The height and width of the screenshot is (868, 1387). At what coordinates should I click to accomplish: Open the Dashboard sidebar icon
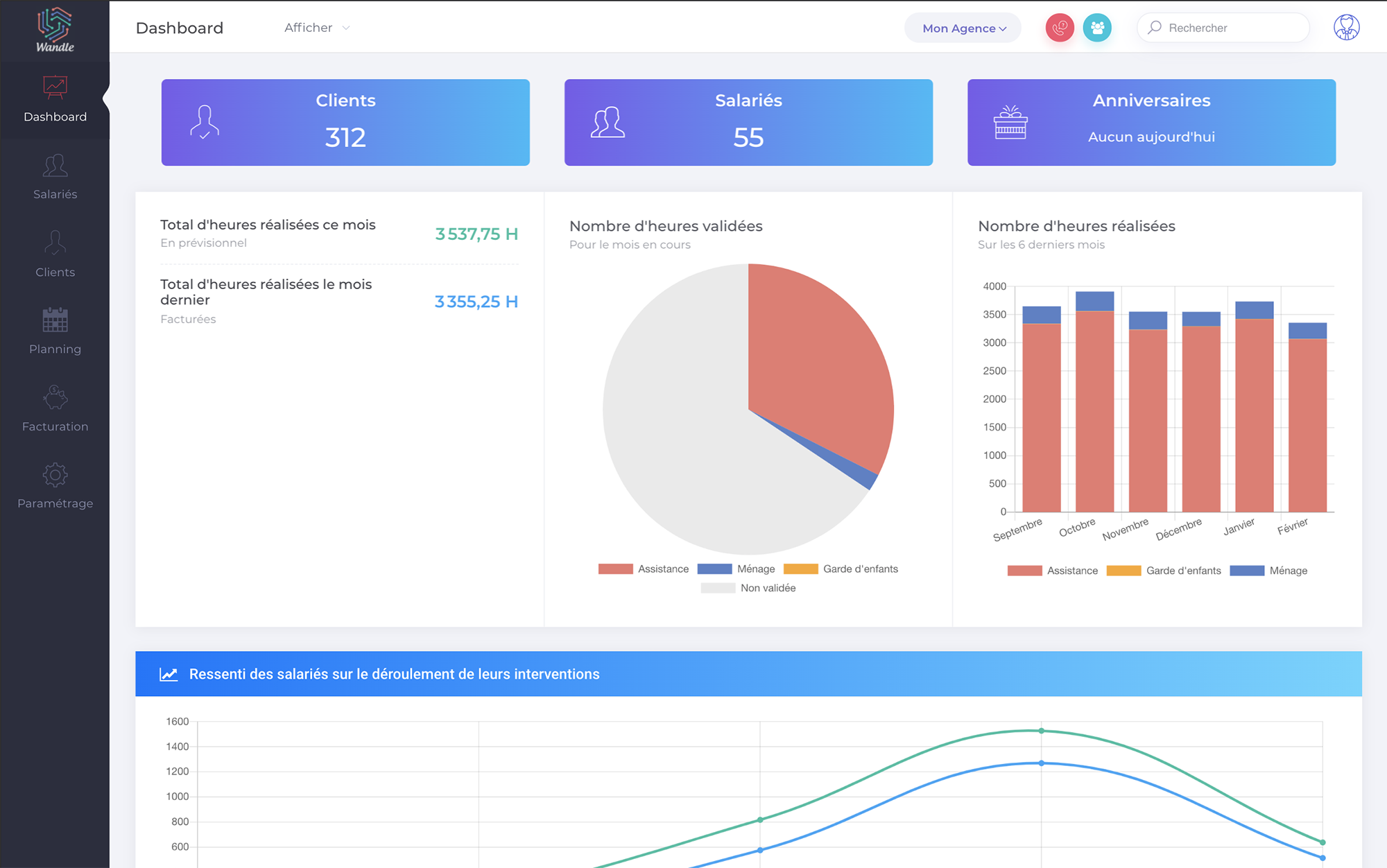tap(55, 87)
